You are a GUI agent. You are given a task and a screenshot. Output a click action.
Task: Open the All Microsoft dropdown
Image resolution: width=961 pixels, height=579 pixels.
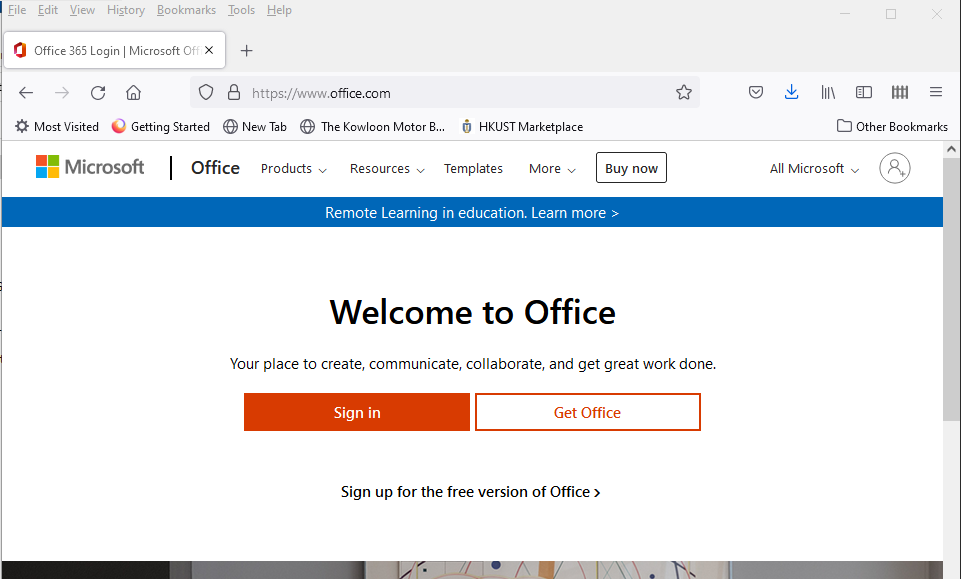pyautogui.click(x=814, y=169)
